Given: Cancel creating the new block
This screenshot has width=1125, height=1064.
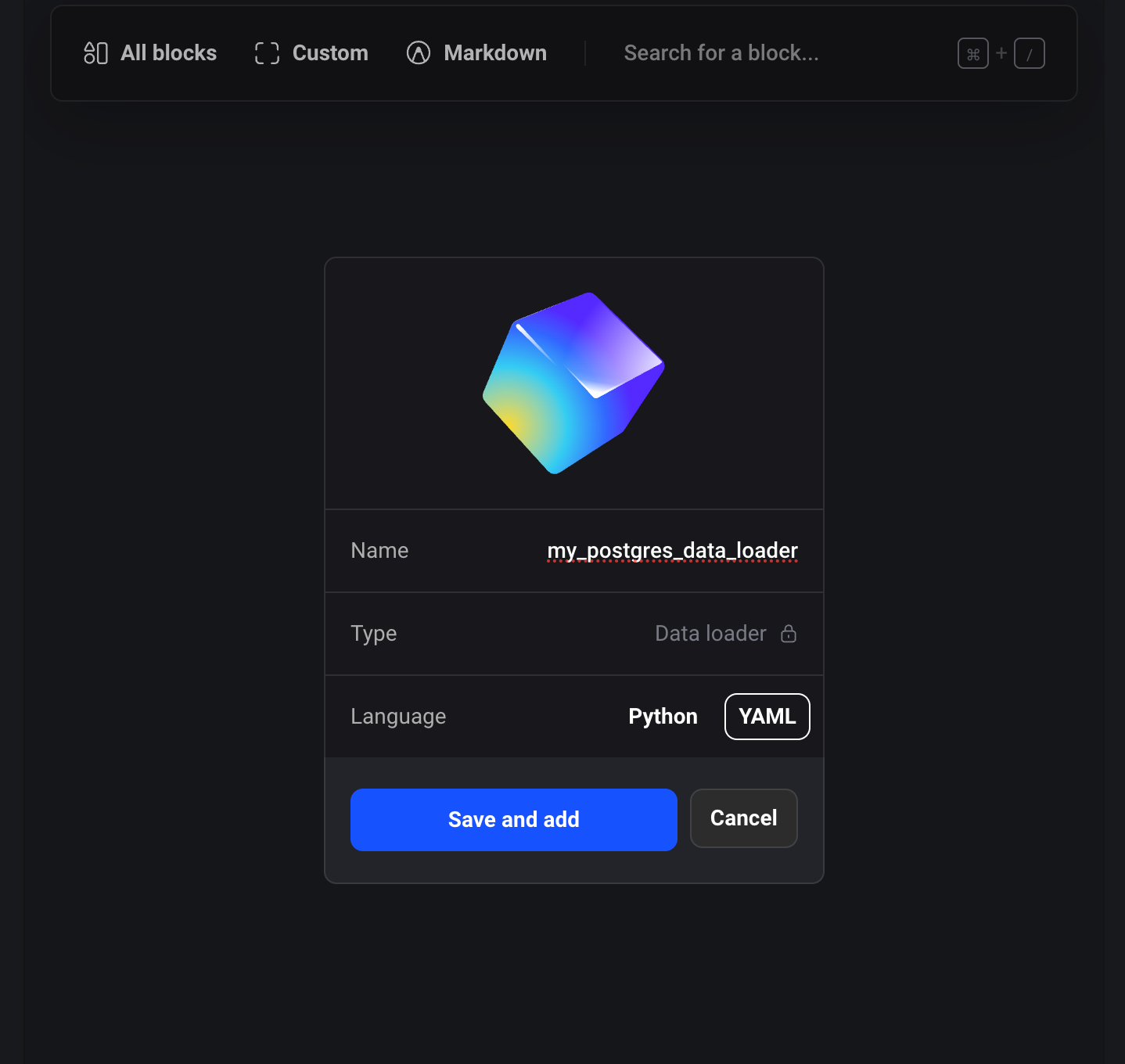Looking at the screenshot, I should click(x=742, y=818).
